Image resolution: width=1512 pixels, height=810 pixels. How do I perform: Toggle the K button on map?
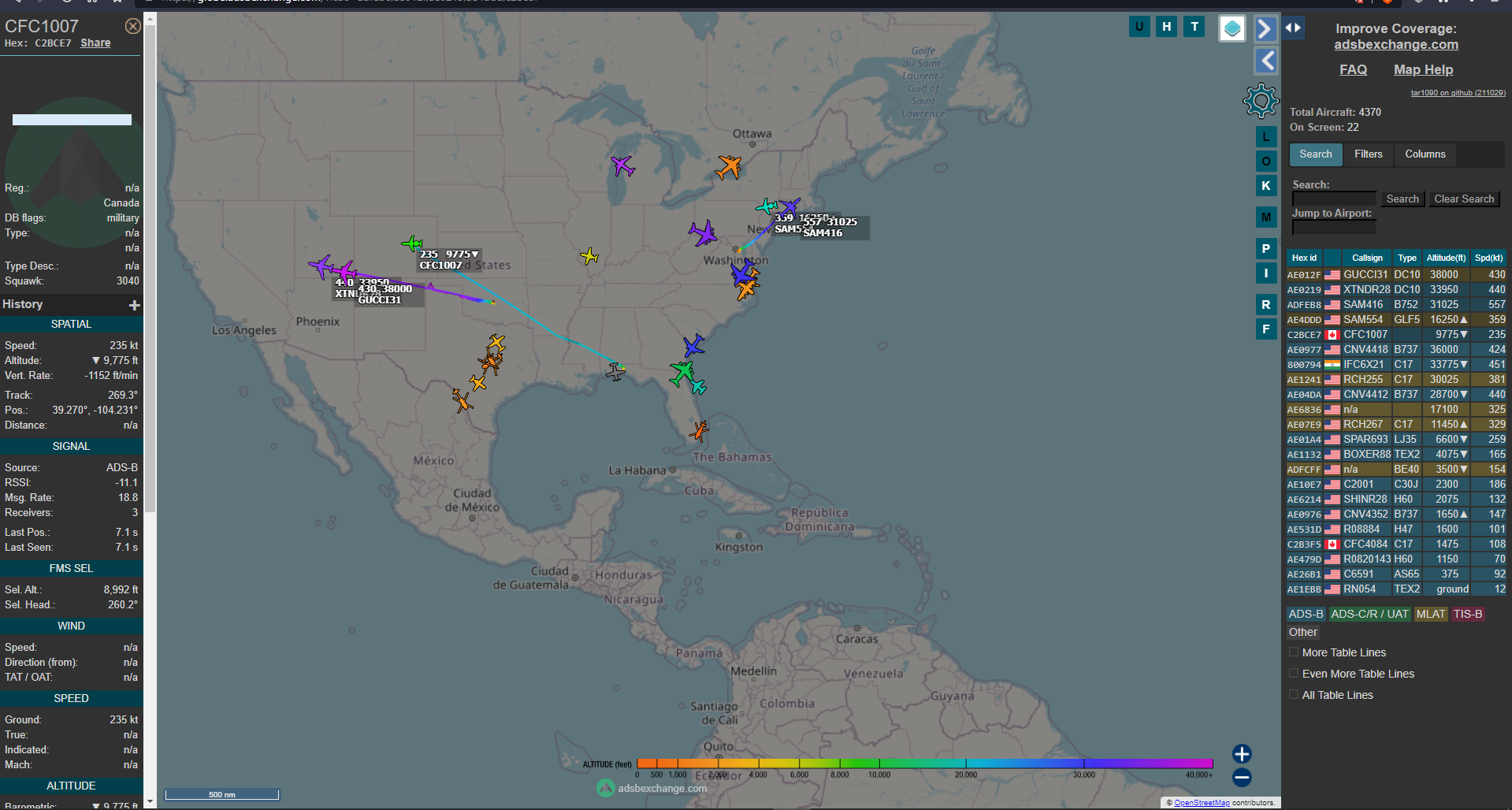pos(1266,186)
